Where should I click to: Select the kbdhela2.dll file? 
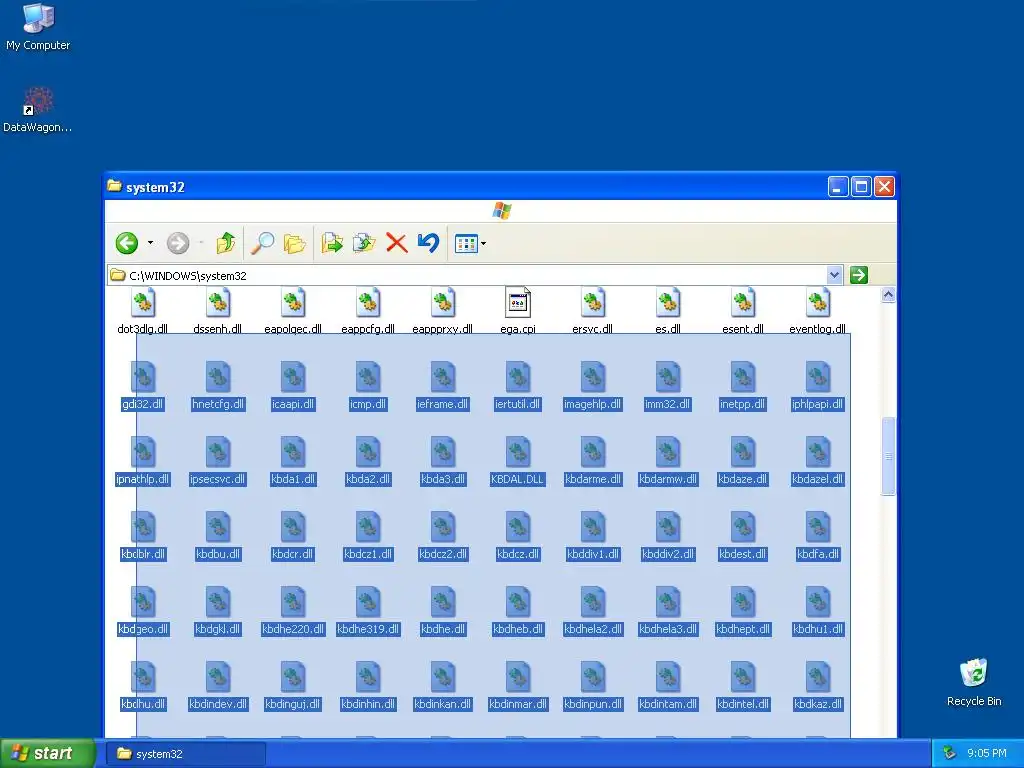click(593, 612)
